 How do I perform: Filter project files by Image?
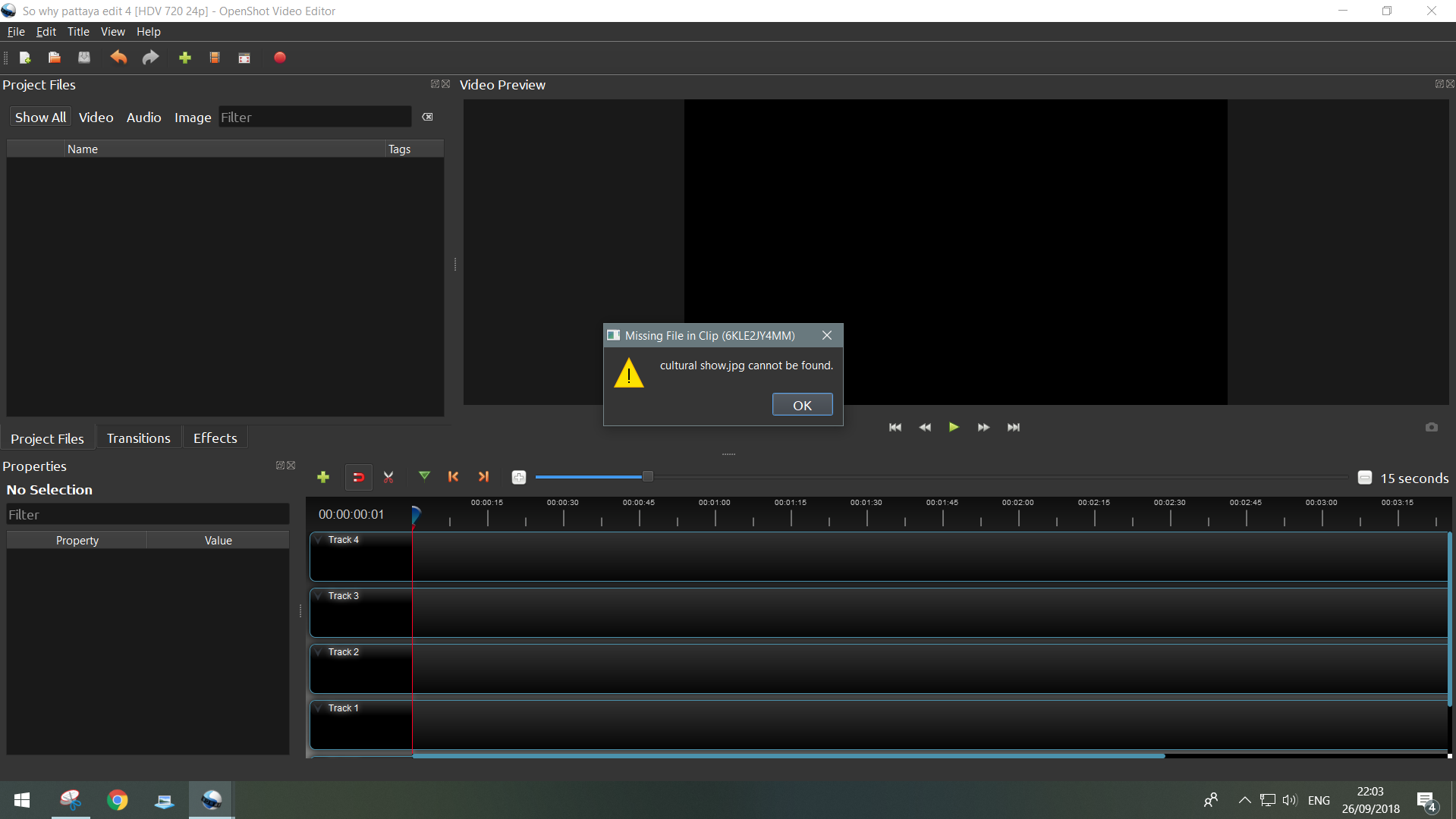[x=193, y=118]
